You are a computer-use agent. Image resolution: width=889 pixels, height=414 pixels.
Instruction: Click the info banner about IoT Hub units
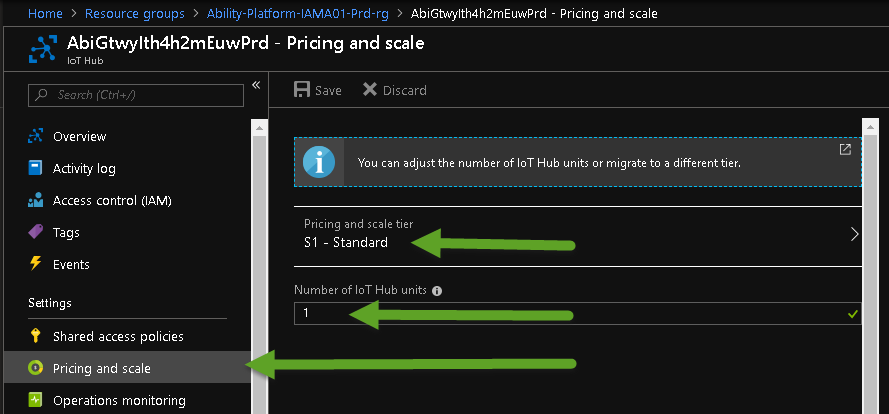coord(578,162)
